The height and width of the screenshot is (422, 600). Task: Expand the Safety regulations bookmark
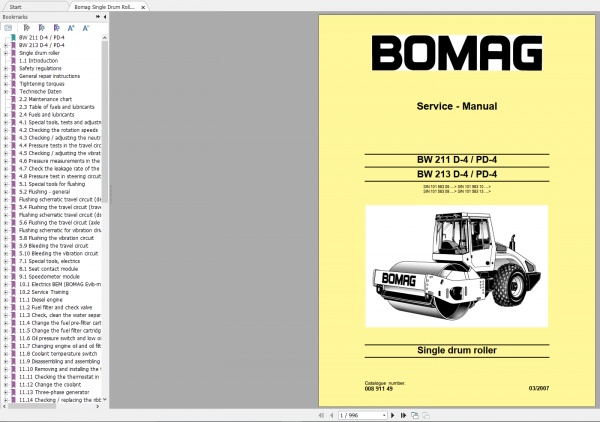pos(5,68)
